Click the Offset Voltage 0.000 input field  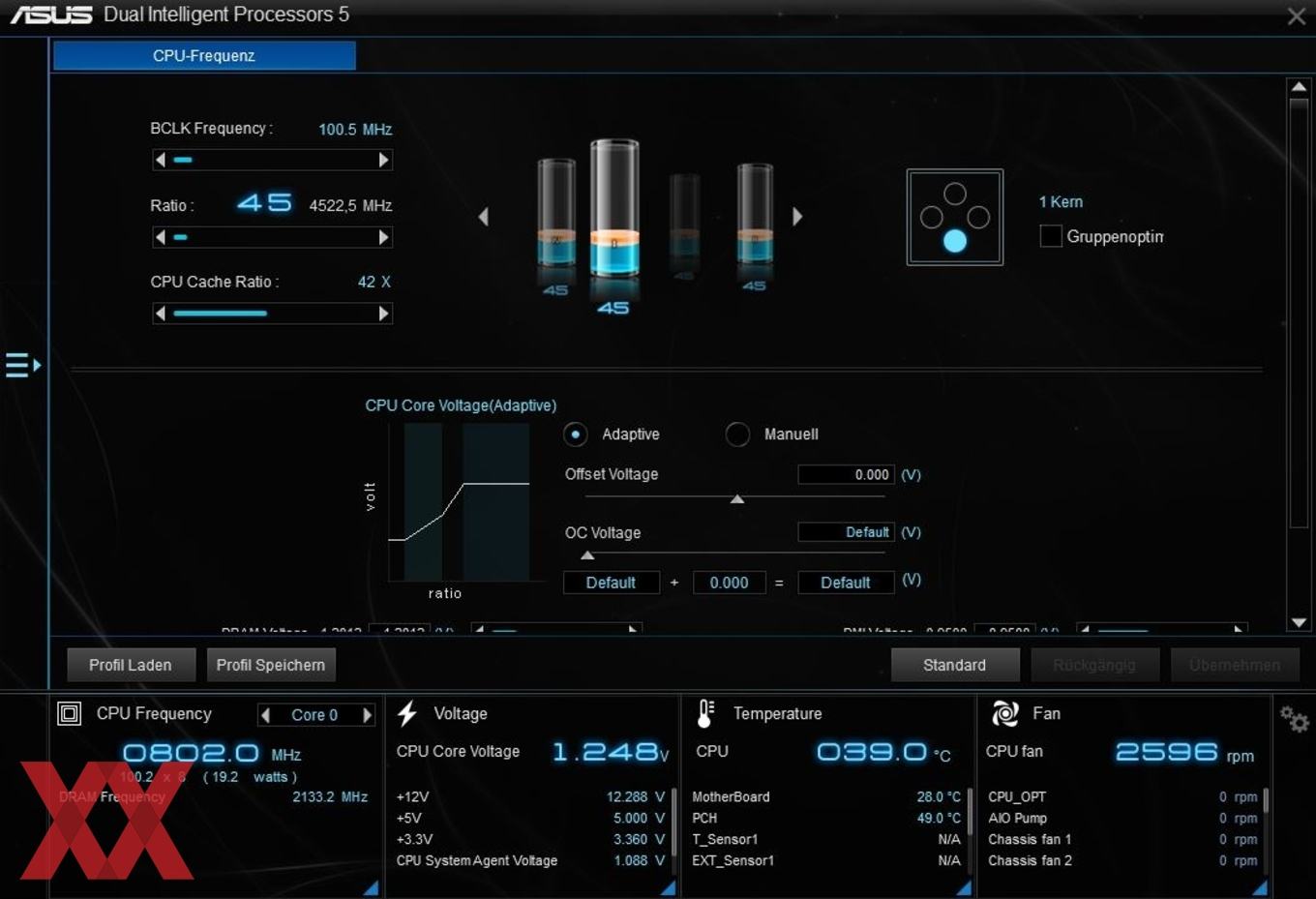tap(846, 474)
